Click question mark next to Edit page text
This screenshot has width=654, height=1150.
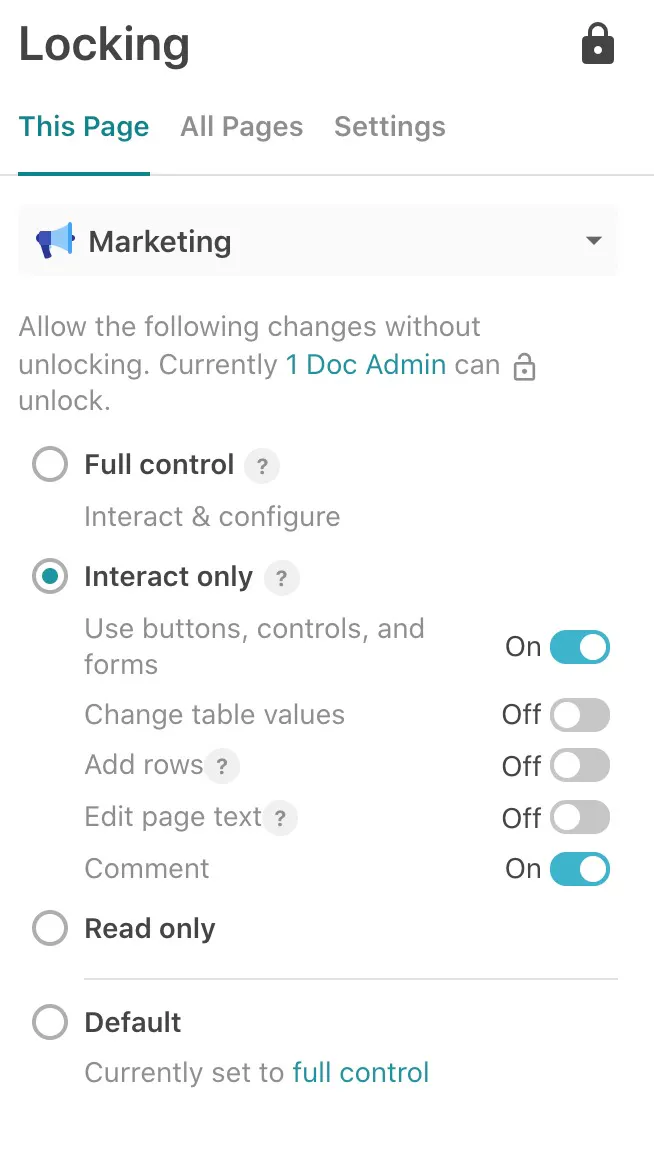click(x=281, y=819)
